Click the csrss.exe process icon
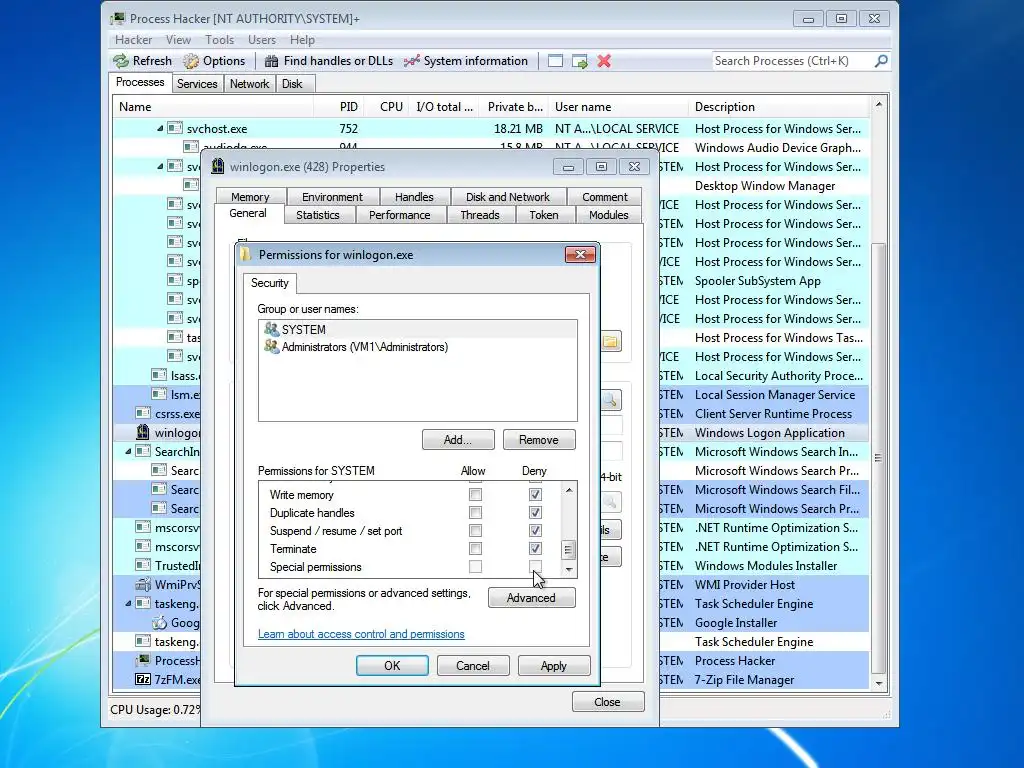 click(x=142, y=413)
